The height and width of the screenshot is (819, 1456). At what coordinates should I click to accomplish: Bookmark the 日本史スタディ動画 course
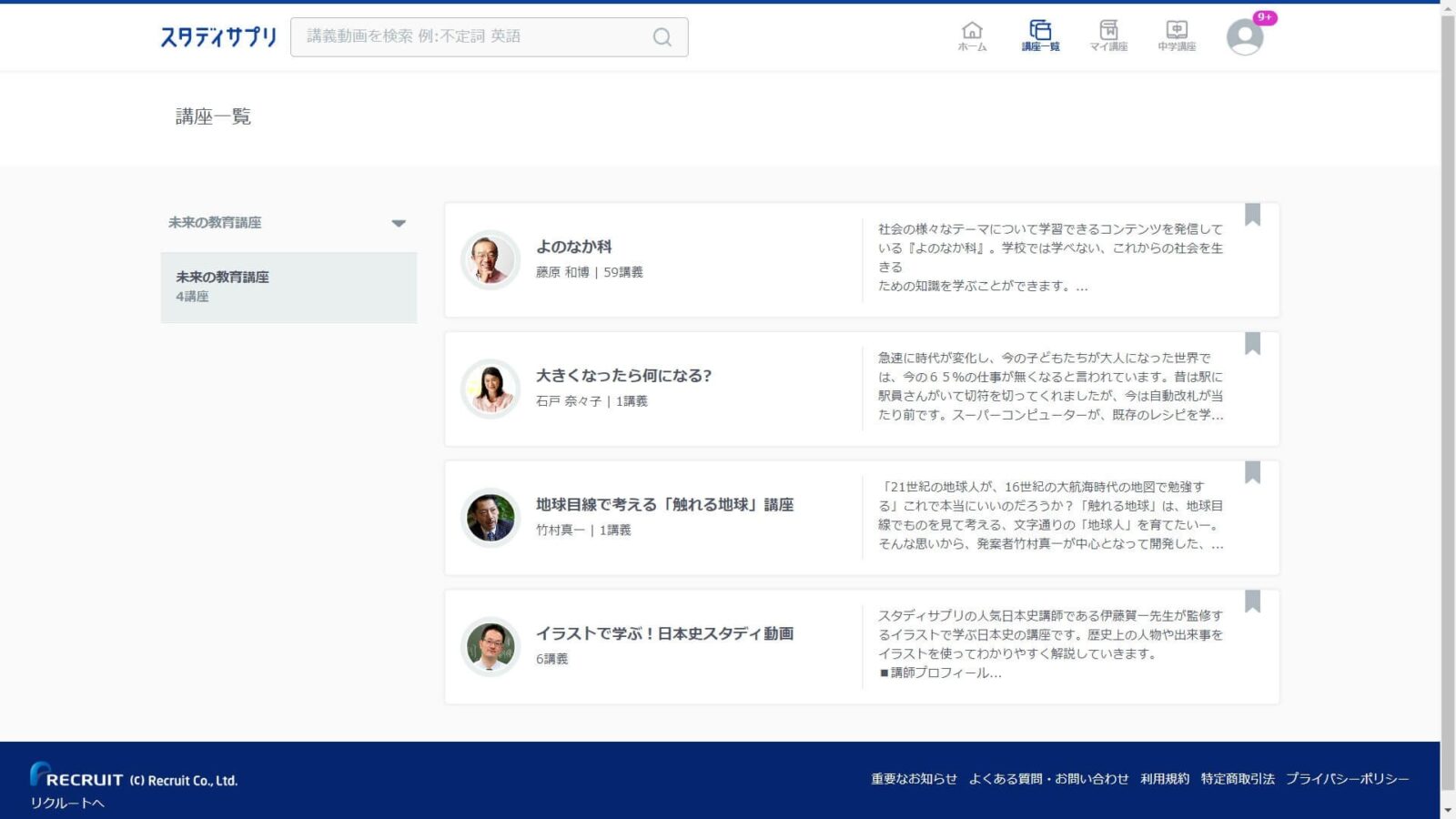[x=1252, y=602]
